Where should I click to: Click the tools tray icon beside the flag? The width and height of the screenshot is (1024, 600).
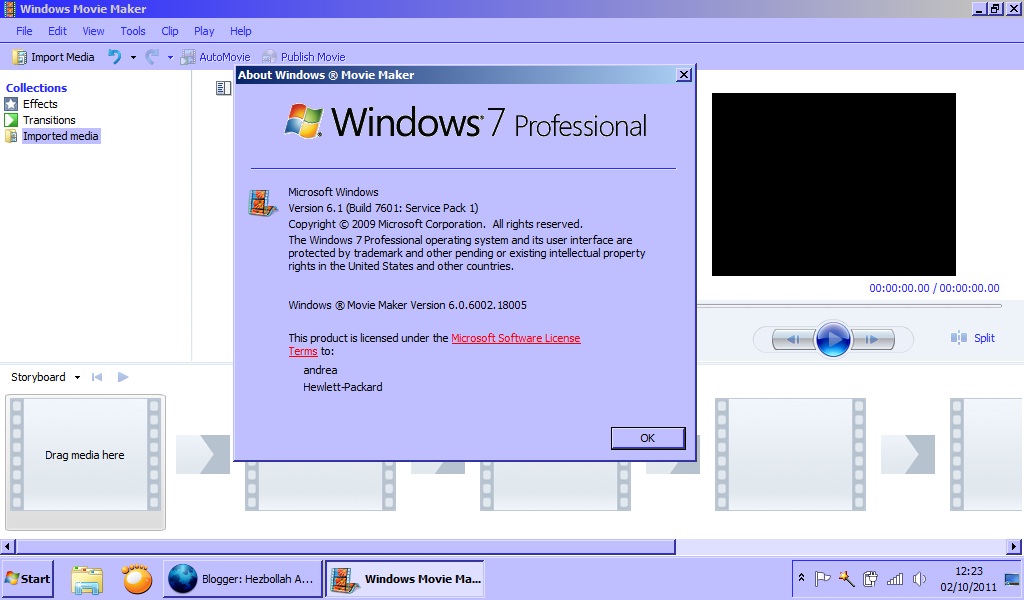tap(846, 578)
